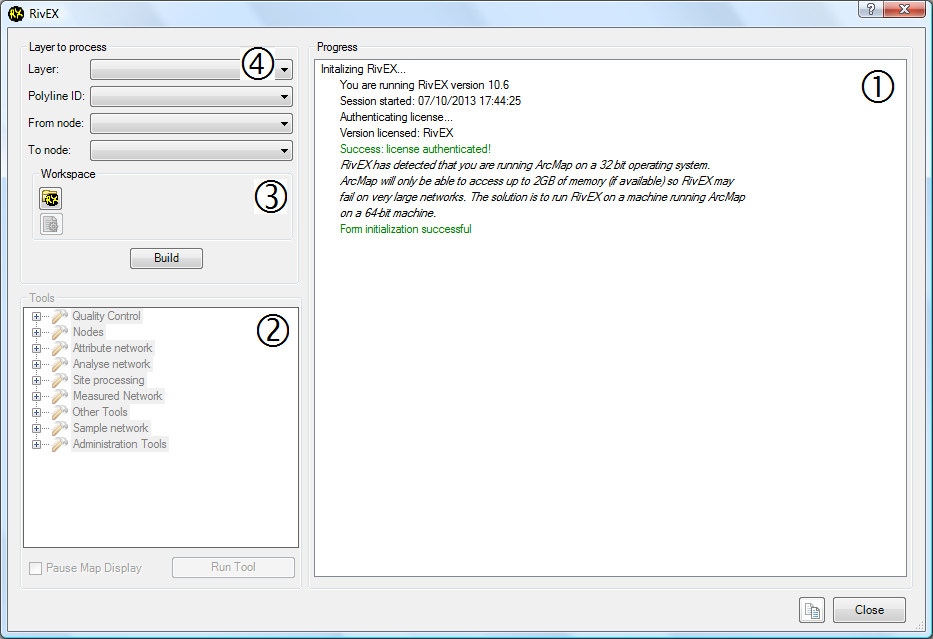Click the Measured Network hammer icon
Image resolution: width=933 pixels, height=639 pixels.
click(x=60, y=396)
